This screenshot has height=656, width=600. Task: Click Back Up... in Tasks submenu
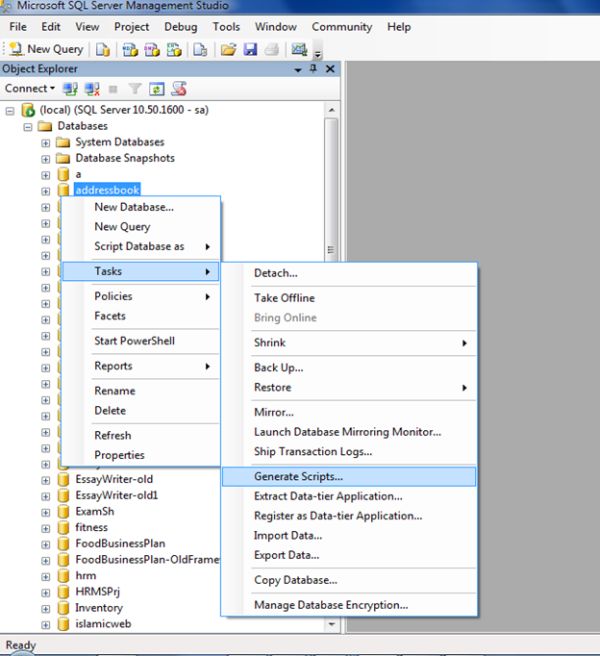point(349,368)
